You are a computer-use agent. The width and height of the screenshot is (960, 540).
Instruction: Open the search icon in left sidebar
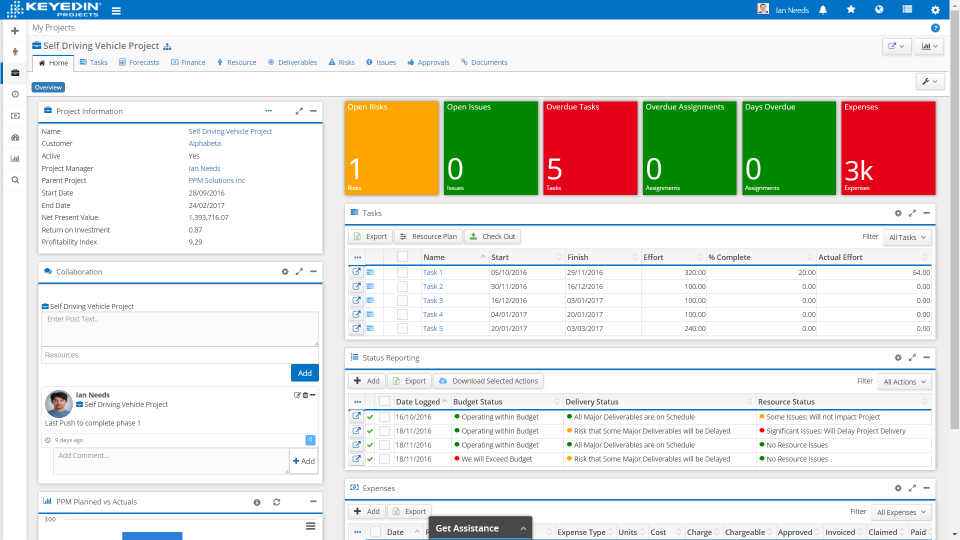click(15, 180)
